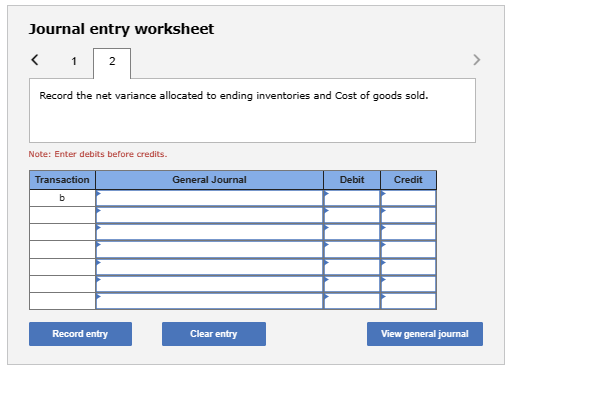Click Debit cell in third row
Viewport: 616px width, 393px height.
point(352,233)
